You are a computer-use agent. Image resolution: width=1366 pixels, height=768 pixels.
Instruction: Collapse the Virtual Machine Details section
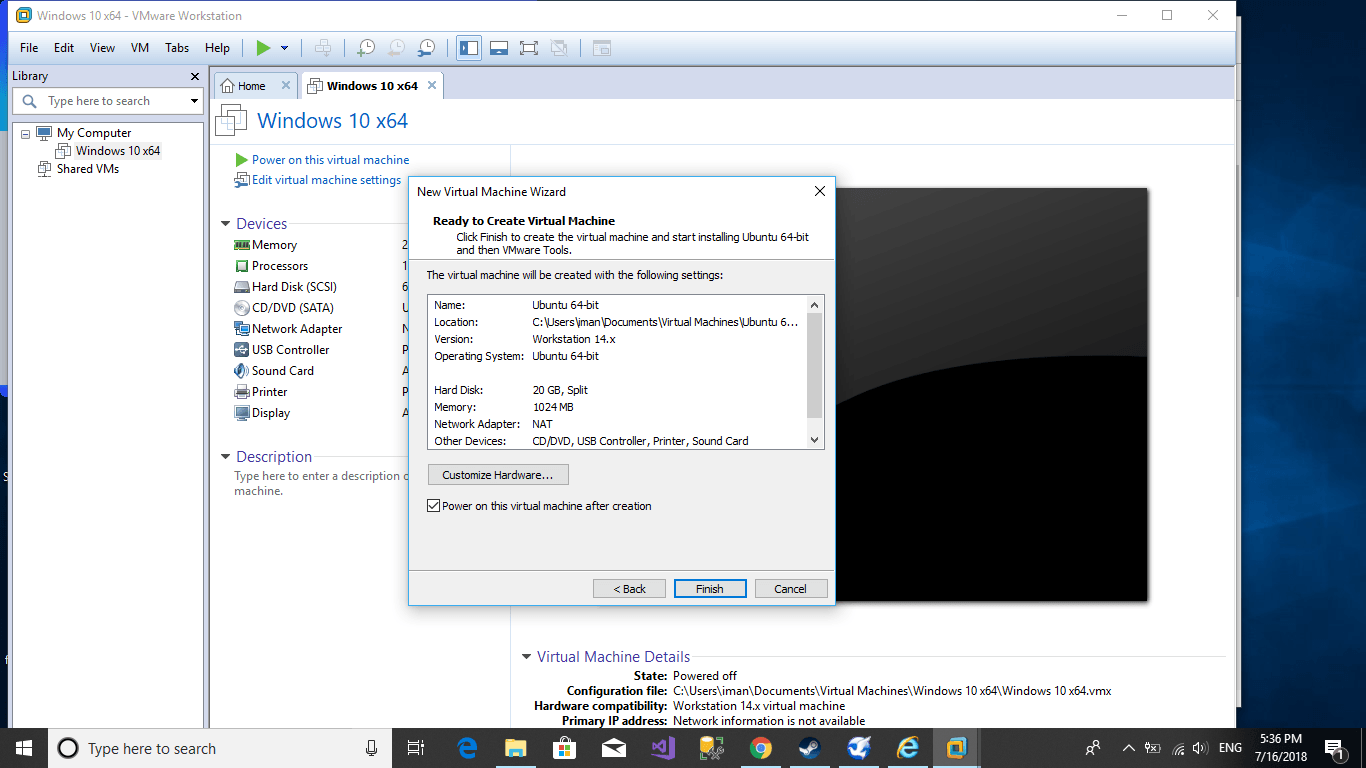pyautogui.click(x=527, y=657)
